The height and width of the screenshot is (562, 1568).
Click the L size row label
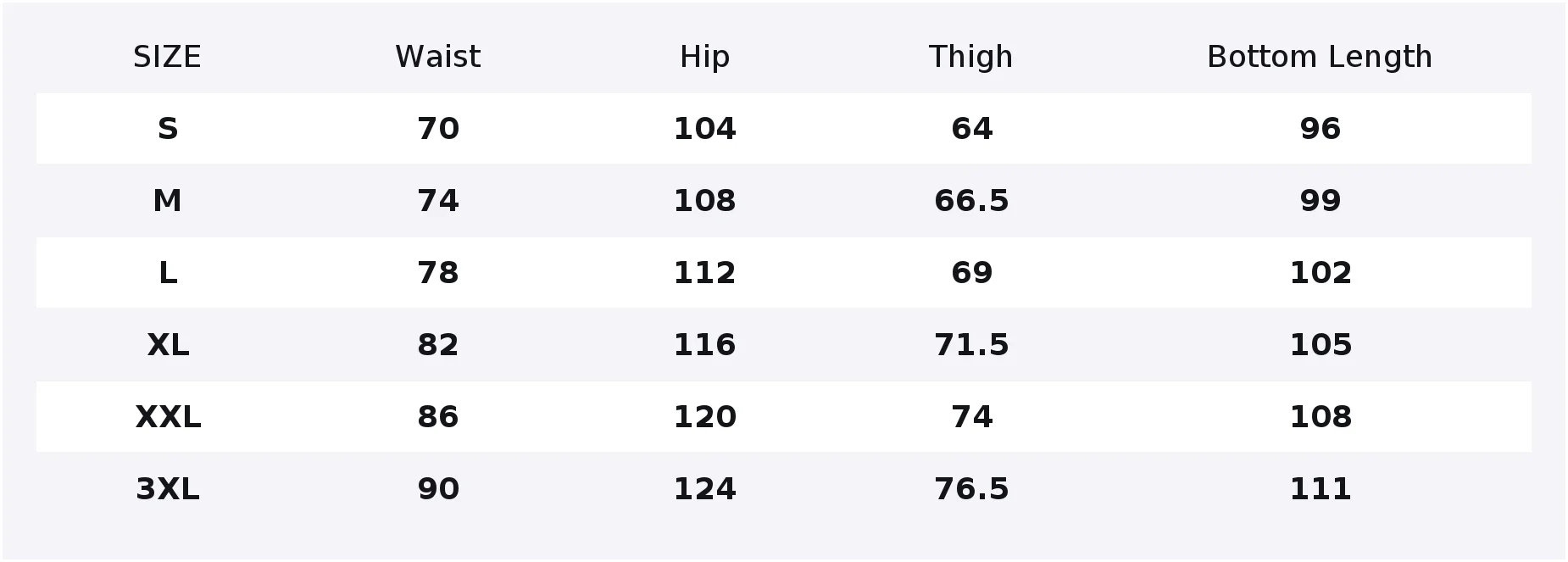(168, 273)
